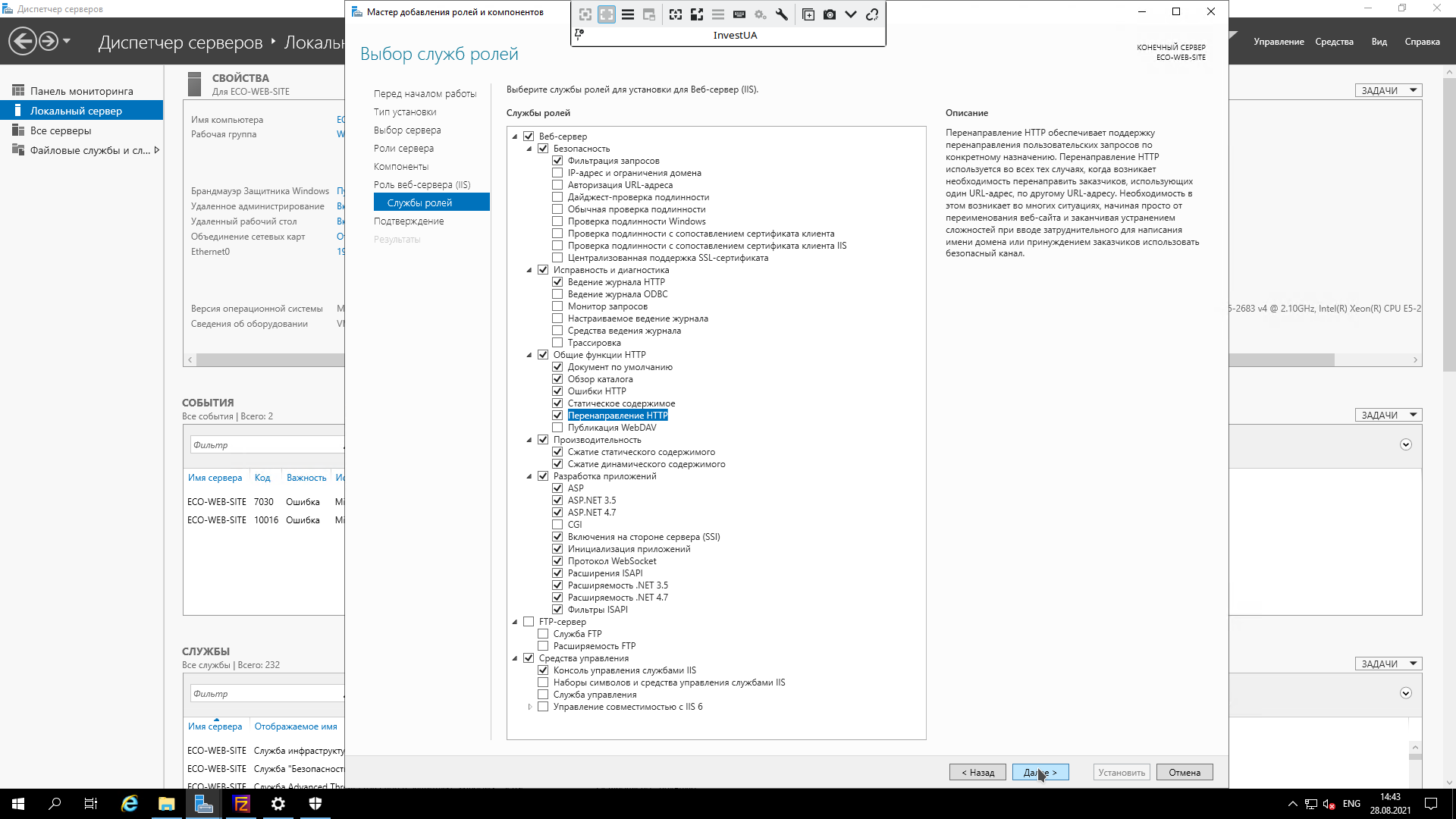Image resolution: width=1456 pixels, height=819 pixels.
Task: Click the duplicate session icon in the remote toolbar
Action: click(x=808, y=14)
